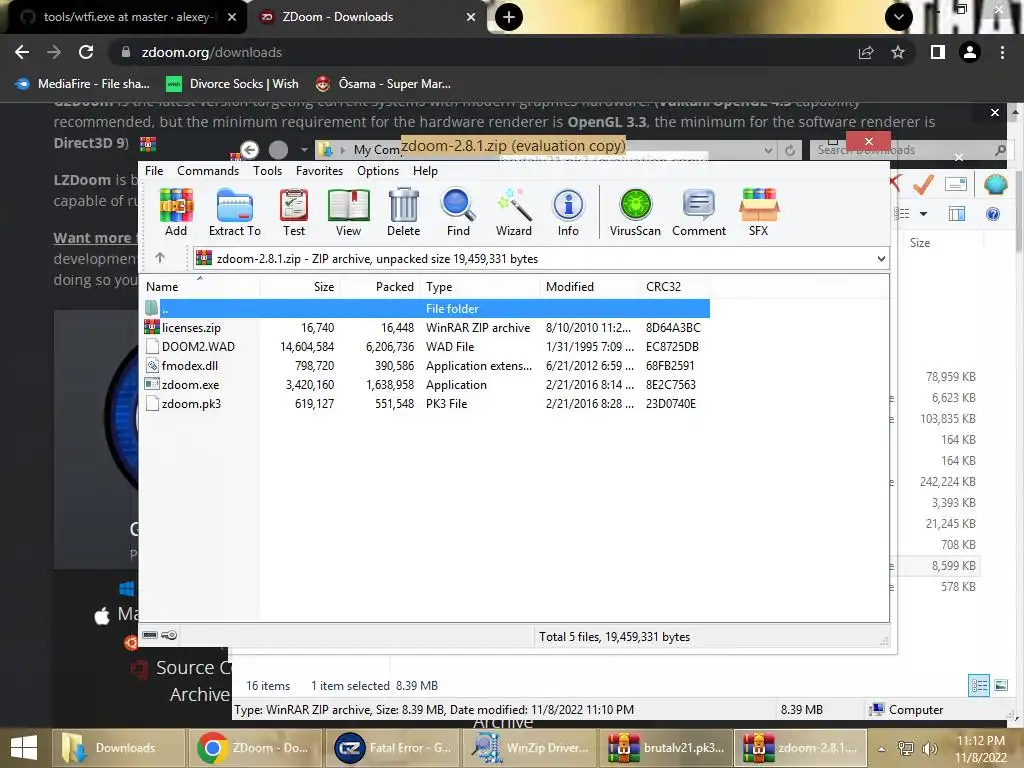This screenshot has height=768, width=1024.
Task: Click the Explorer help question mark icon
Action: click(x=993, y=214)
